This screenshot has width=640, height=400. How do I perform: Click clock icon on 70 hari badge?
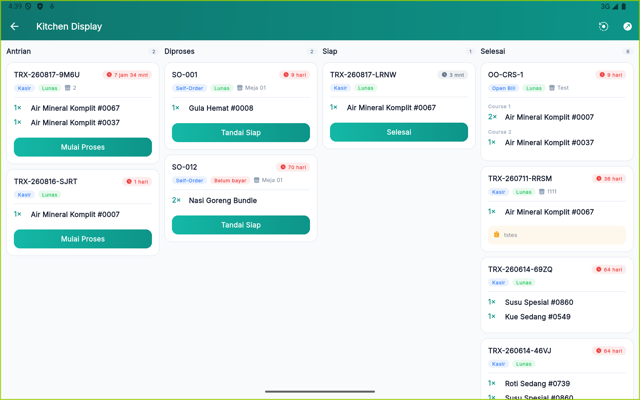pyautogui.click(x=283, y=167)
